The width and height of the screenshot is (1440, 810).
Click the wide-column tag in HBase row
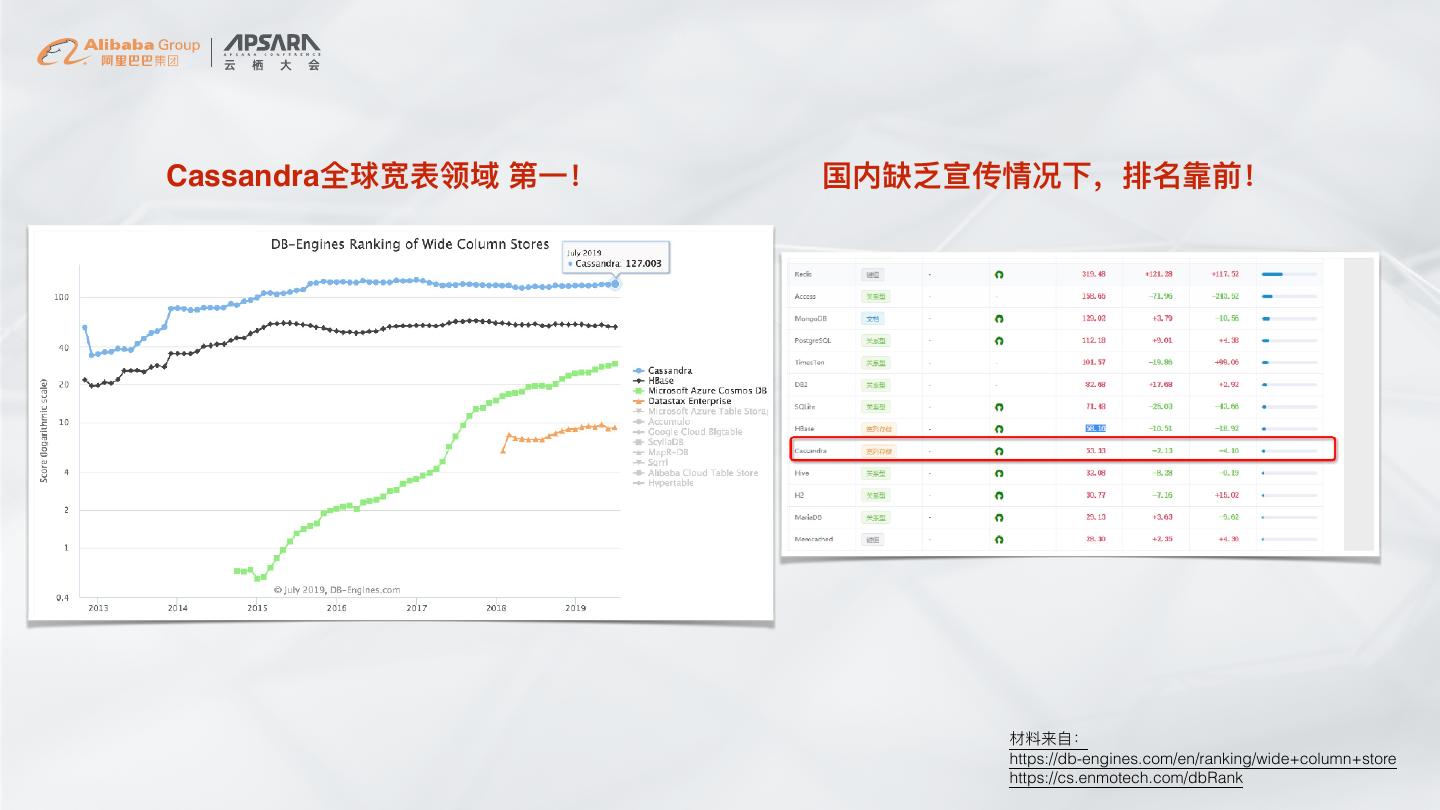click(879, 428)
